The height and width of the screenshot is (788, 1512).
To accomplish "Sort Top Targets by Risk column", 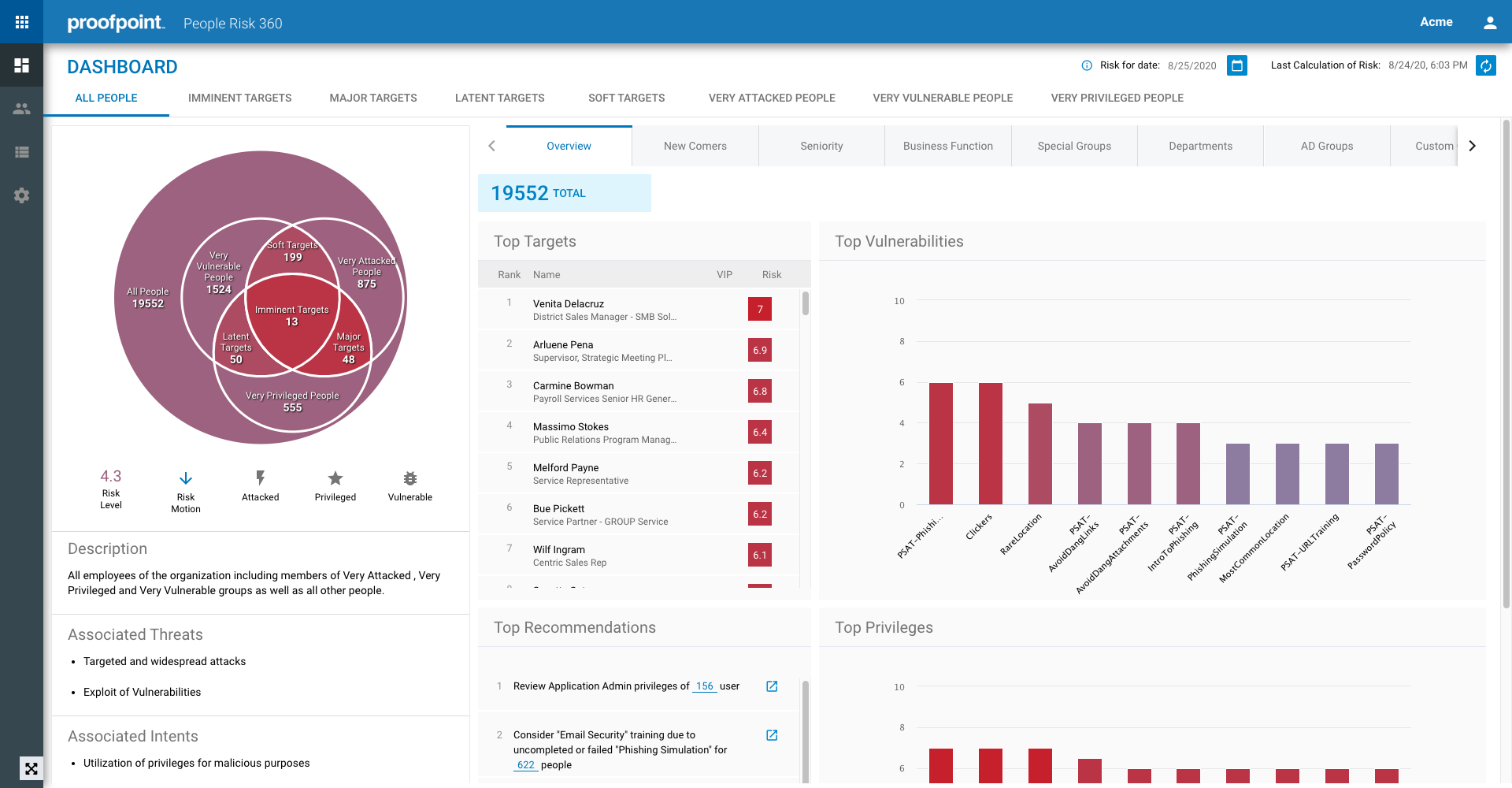I will 772,274.
